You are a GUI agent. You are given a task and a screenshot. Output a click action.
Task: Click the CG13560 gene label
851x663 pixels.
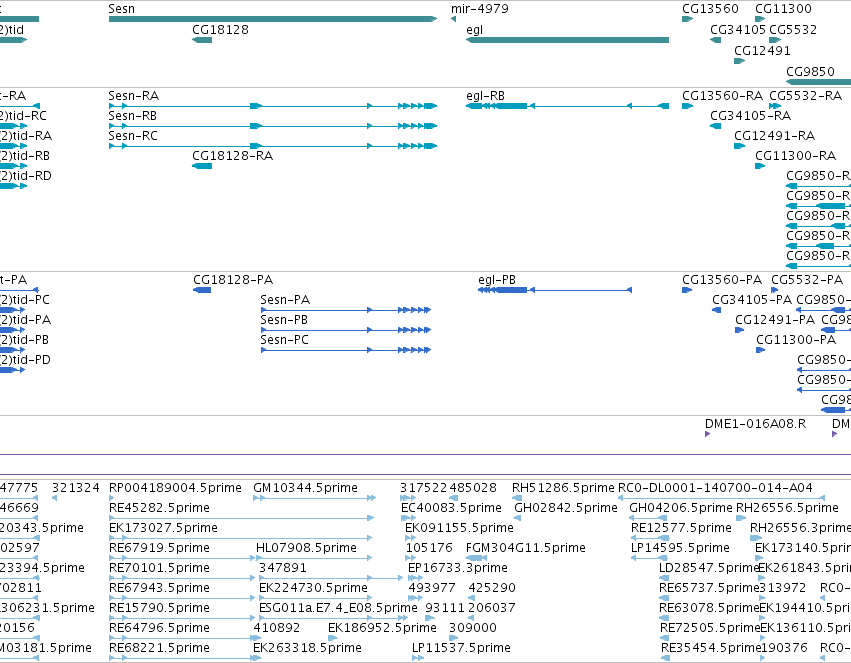[x=710, y=9]
